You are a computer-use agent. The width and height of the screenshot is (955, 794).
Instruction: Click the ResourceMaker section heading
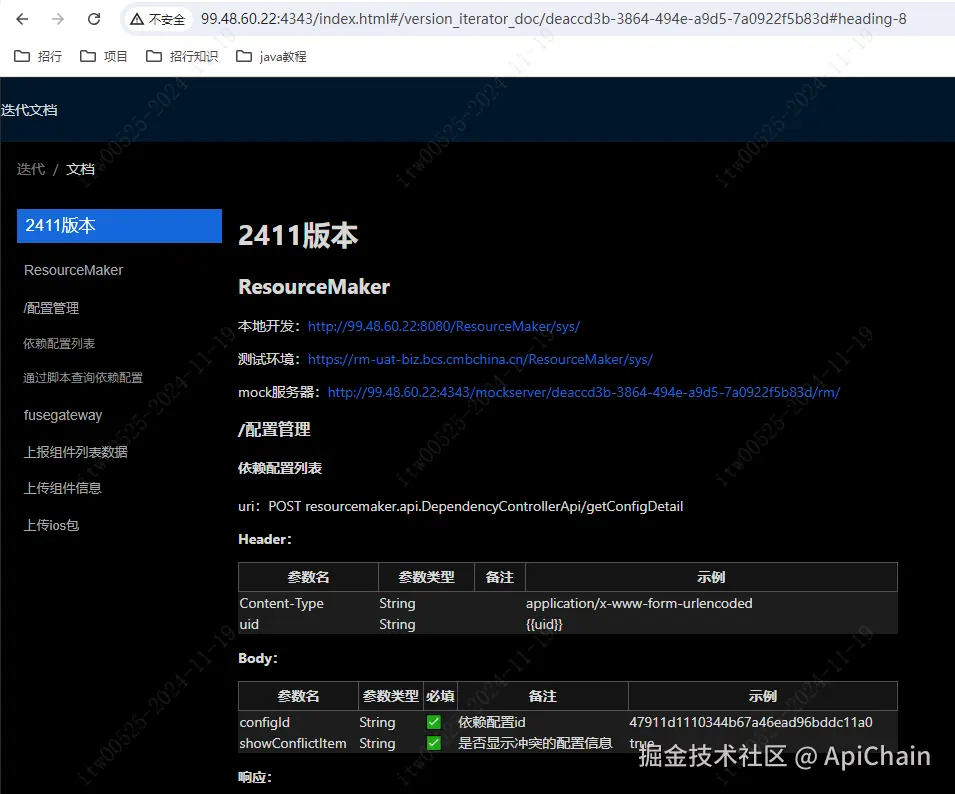tap(314, 287)
